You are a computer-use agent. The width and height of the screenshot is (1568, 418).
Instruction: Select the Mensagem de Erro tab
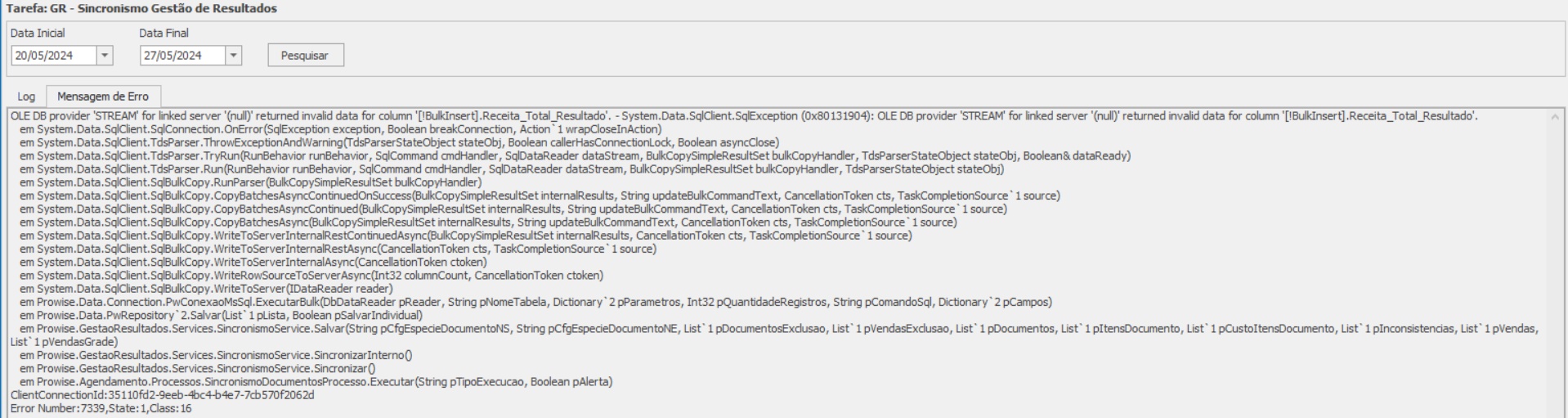click(x=103, y=97)
